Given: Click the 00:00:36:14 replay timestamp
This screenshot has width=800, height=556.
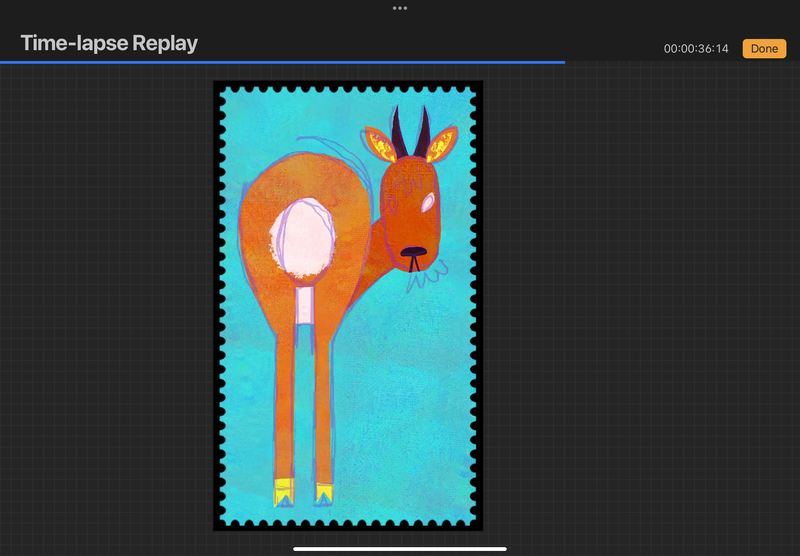Looking at the screenshot, I should [x=698, y=49].
